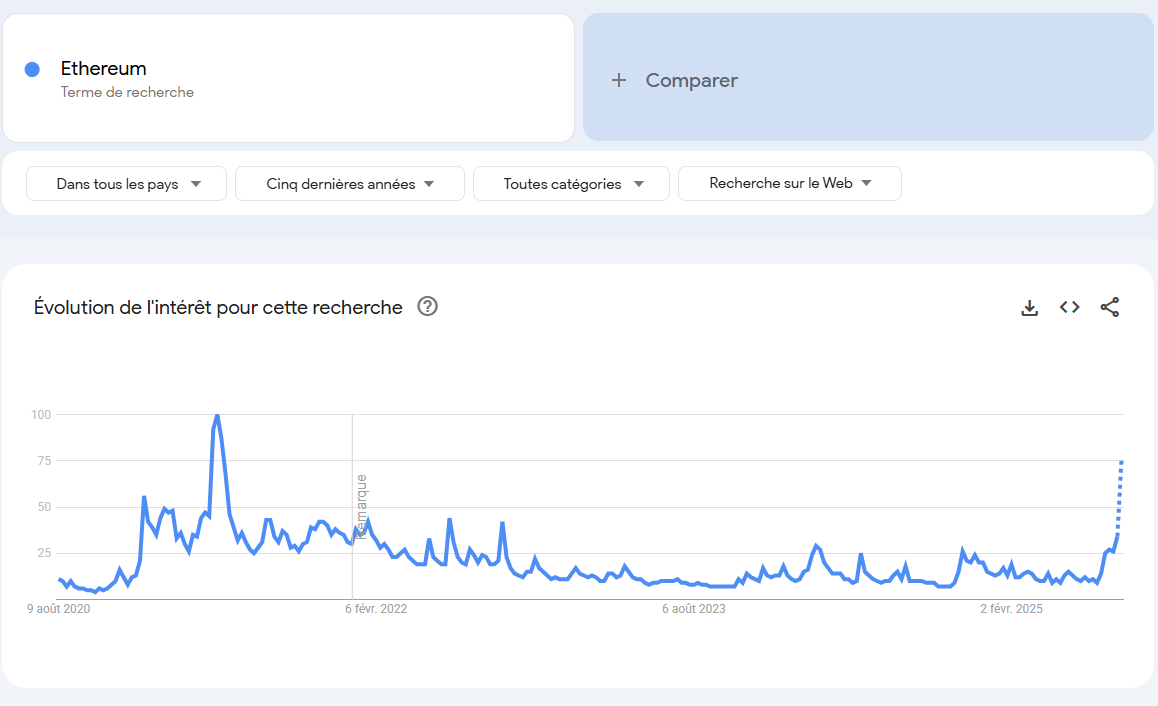Click the plus icon beside Comparer
This screenshot has height=706, width=1158.
pos(619,80)
